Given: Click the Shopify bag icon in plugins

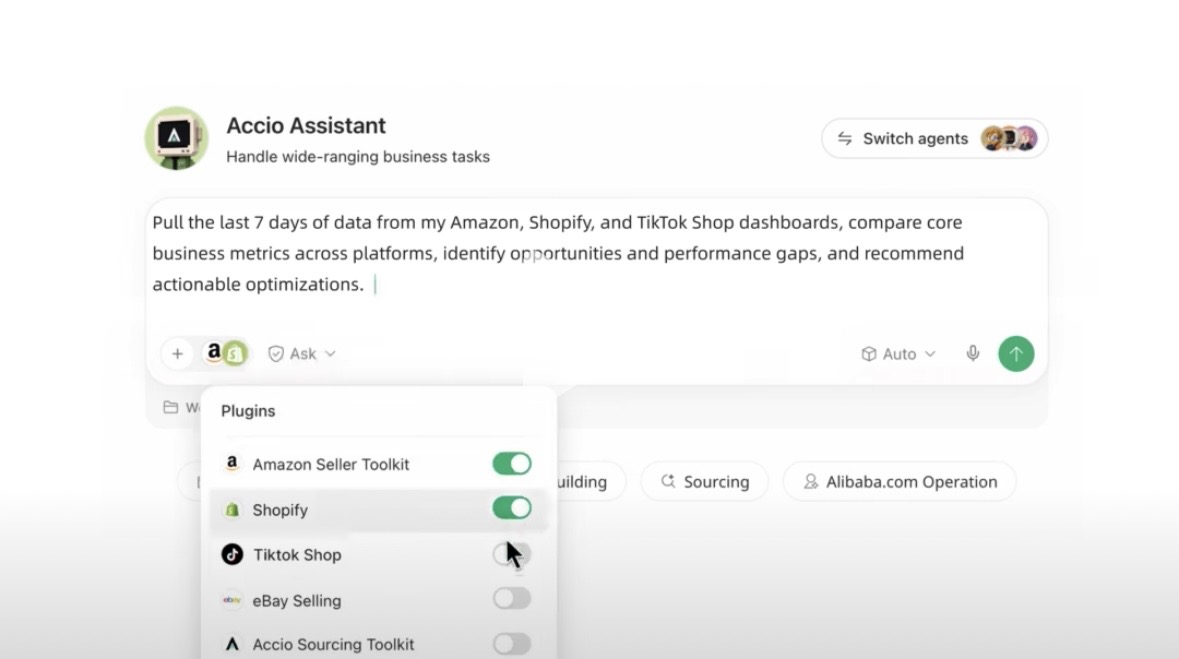Looking at the screenshot, I should (232, 509).
